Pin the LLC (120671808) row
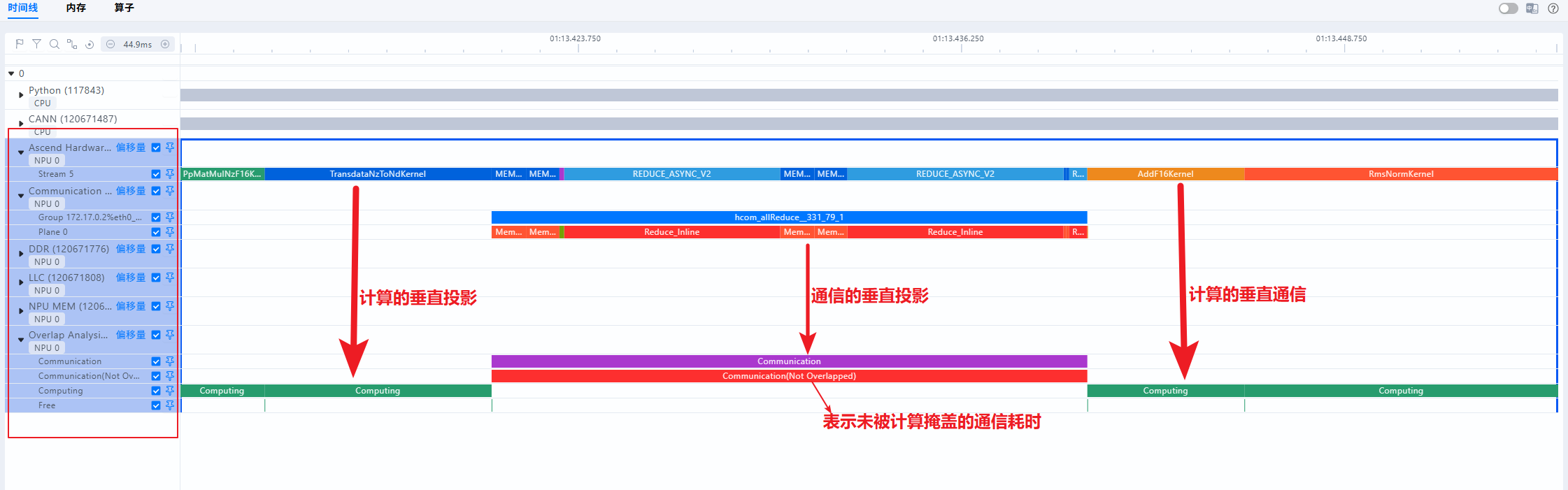 (x=170, y=278)
